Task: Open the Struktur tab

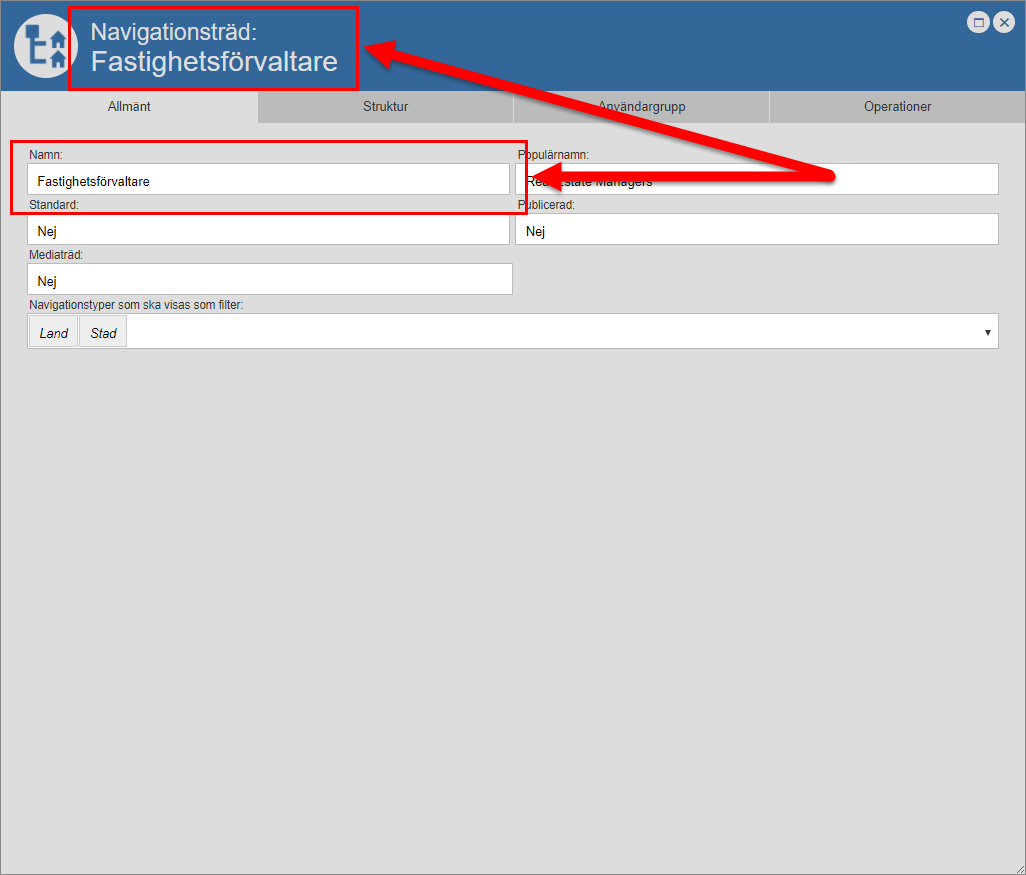Action: coord(385,107)
